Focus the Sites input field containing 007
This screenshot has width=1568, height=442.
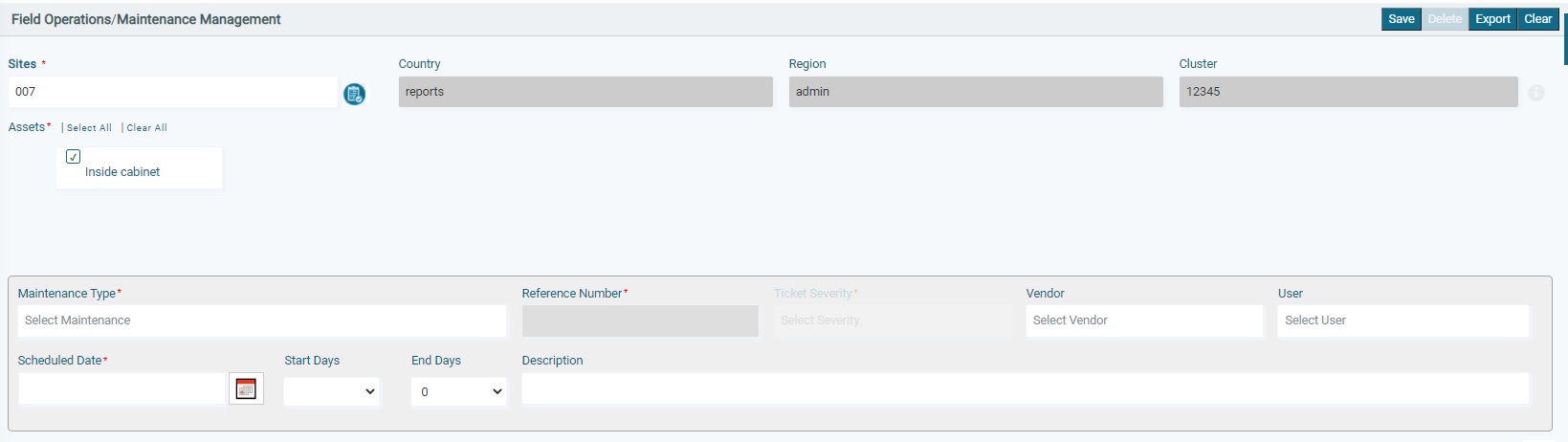pyautogui.click(x=173, y=92)
